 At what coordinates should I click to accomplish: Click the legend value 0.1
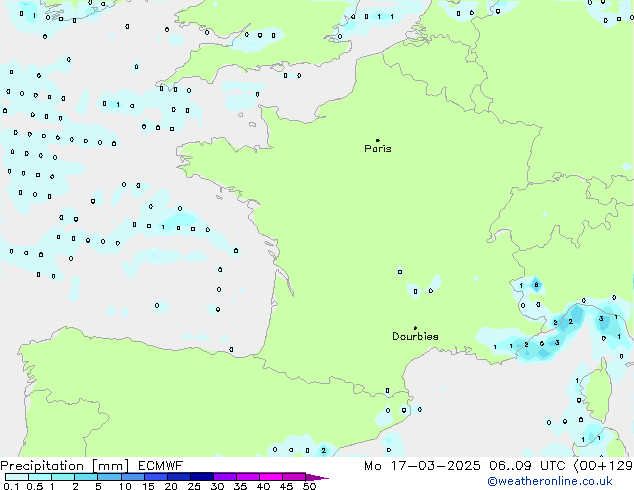(x=11, y=486)
